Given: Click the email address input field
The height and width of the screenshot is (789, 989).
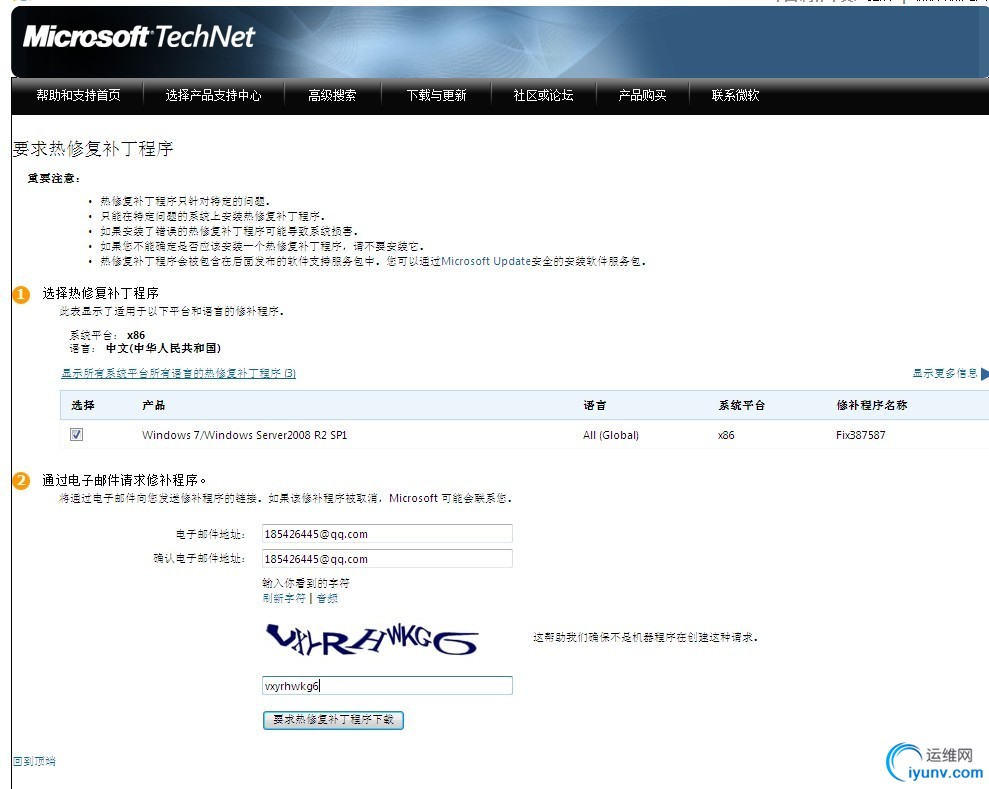Looking at the screenshot, I should [x=387, y=534].
